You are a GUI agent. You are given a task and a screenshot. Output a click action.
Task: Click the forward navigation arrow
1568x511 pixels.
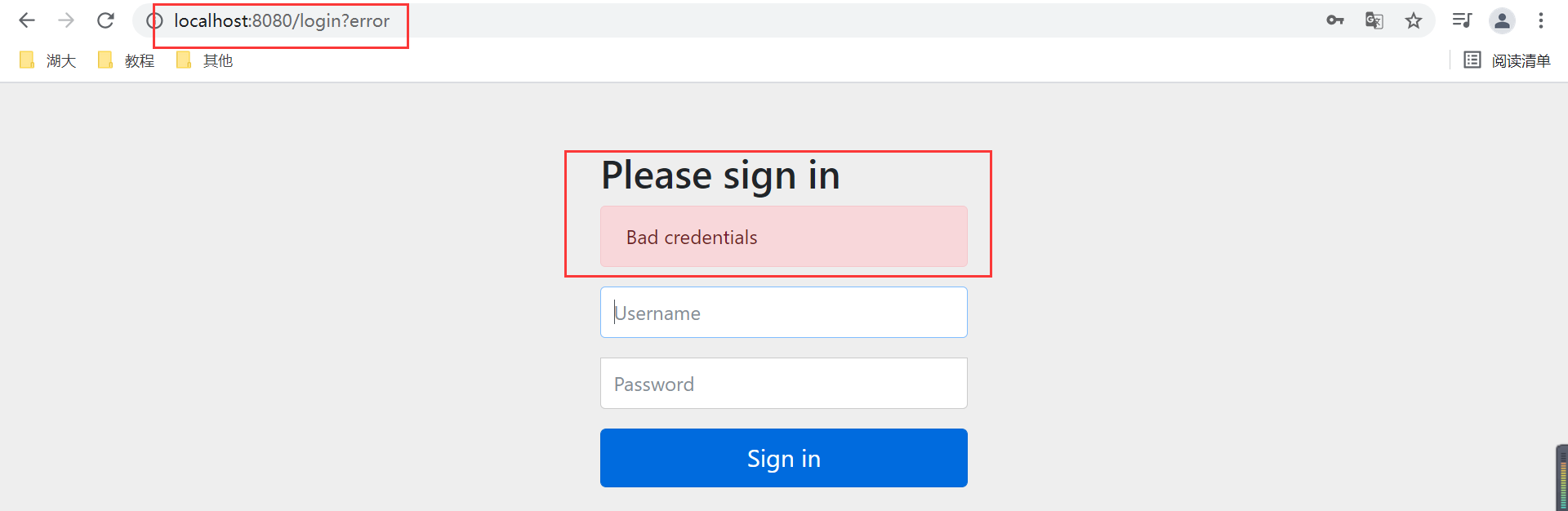pyautogui.click(x=66, y=20)
